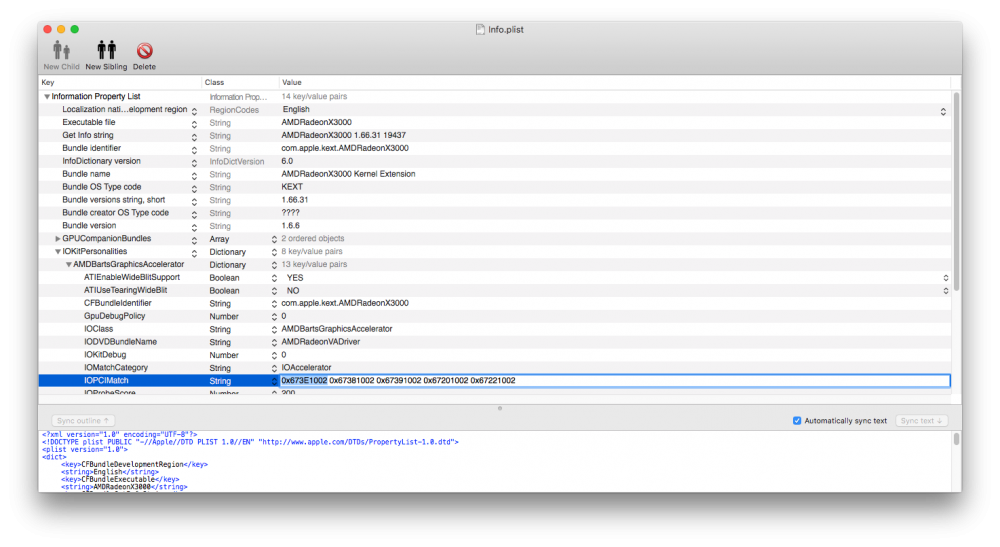Change class popup for GPUCompanionBundles

click(274, 240)
